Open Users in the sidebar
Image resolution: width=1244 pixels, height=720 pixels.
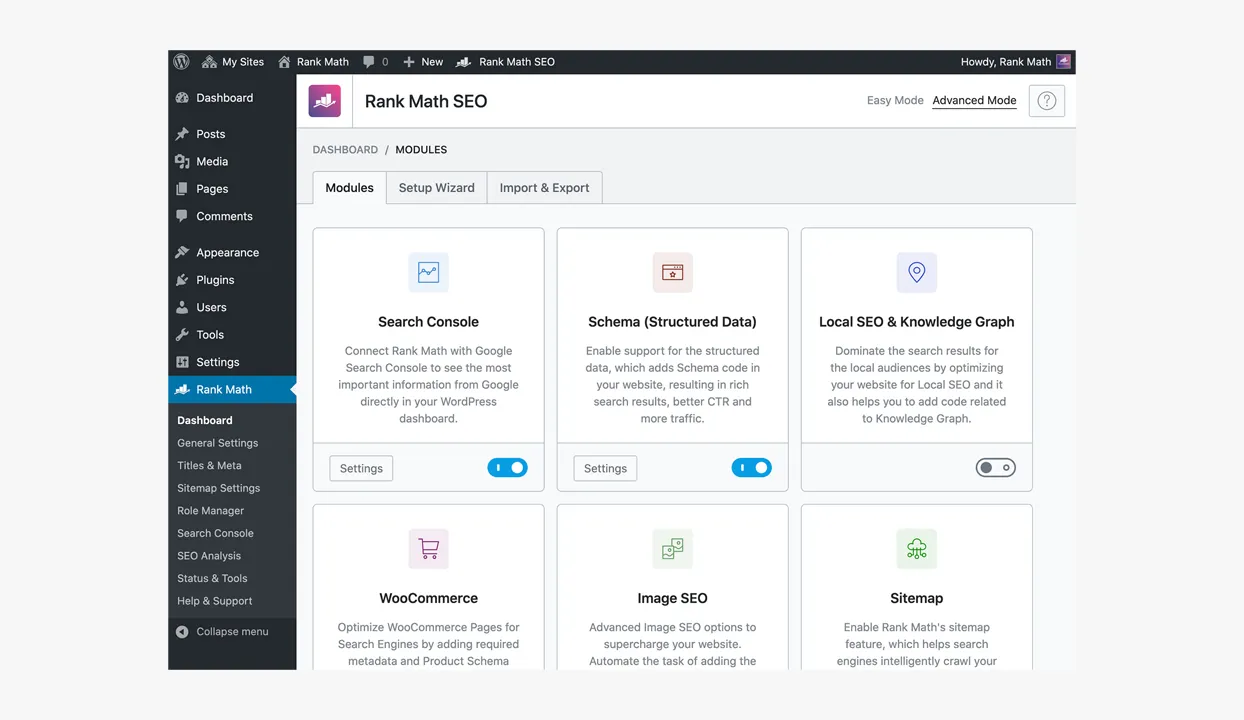(232, 307)
